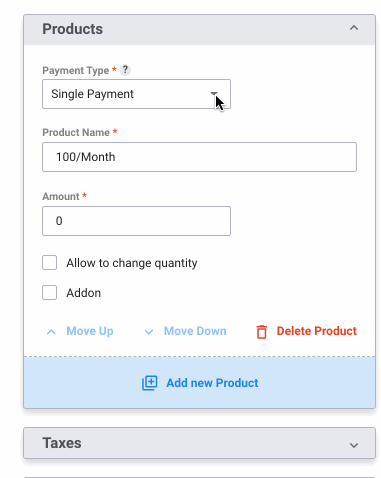Click the Add new Product button text

[212, 383]
